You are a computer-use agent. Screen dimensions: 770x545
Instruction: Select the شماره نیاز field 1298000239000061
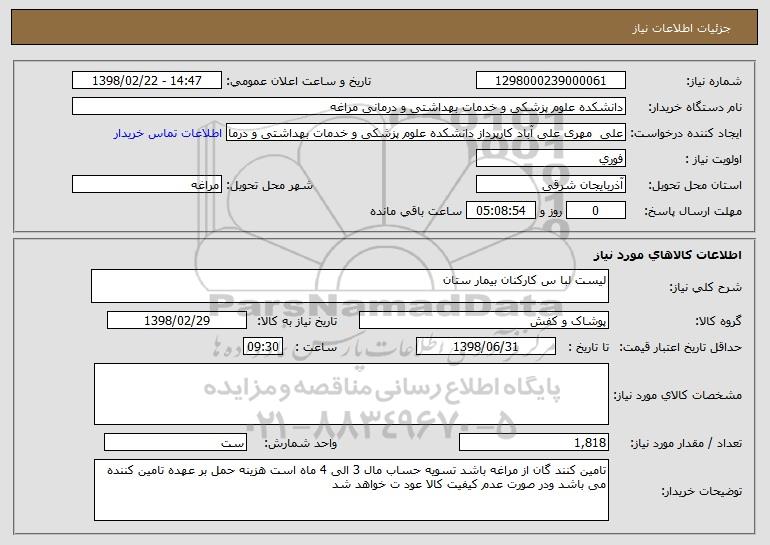coord(550,81)
